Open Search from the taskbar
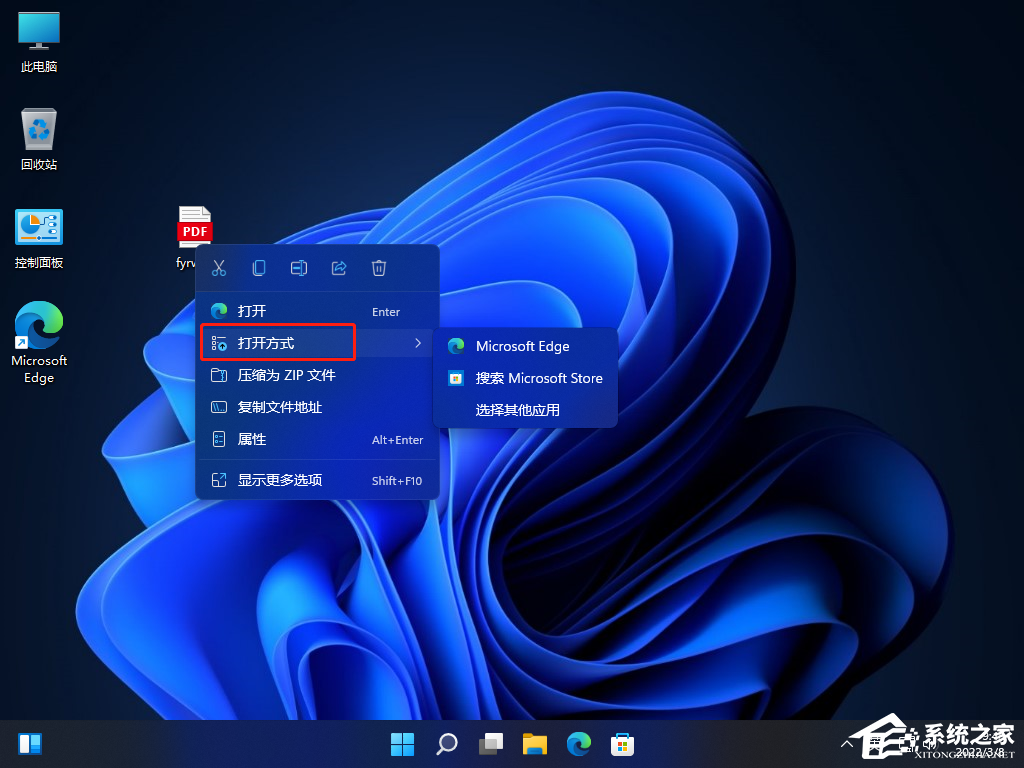 (x=446, y=744)
